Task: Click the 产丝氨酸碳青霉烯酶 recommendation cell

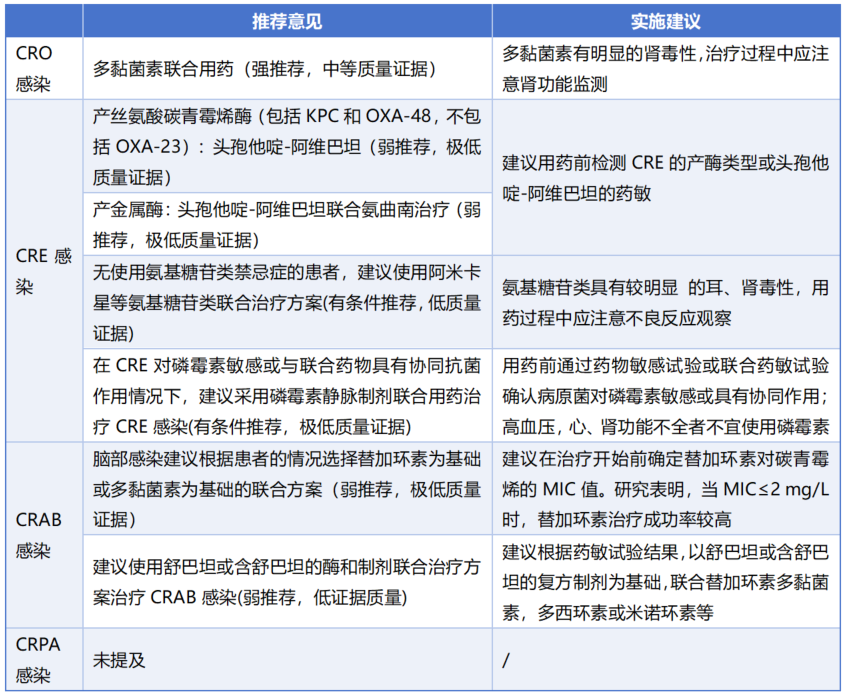Action: coord(286,145)
